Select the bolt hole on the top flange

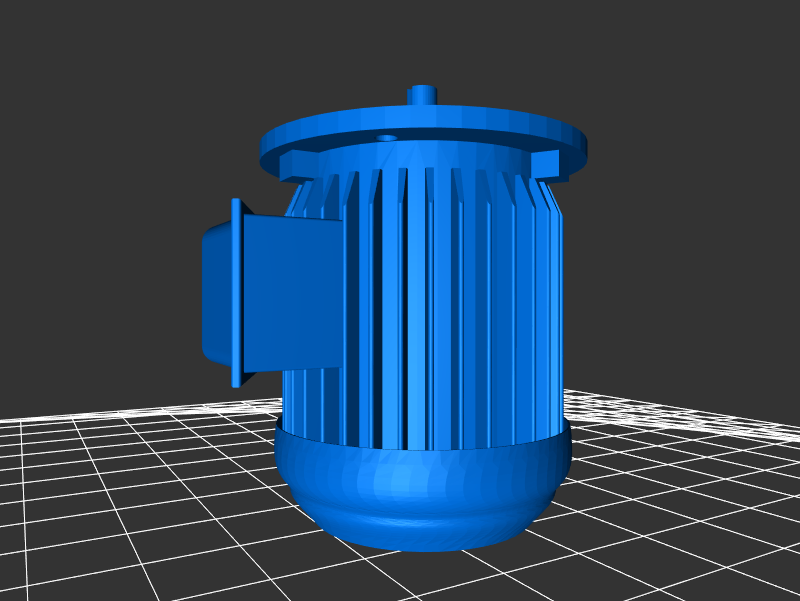coord(387,137)
